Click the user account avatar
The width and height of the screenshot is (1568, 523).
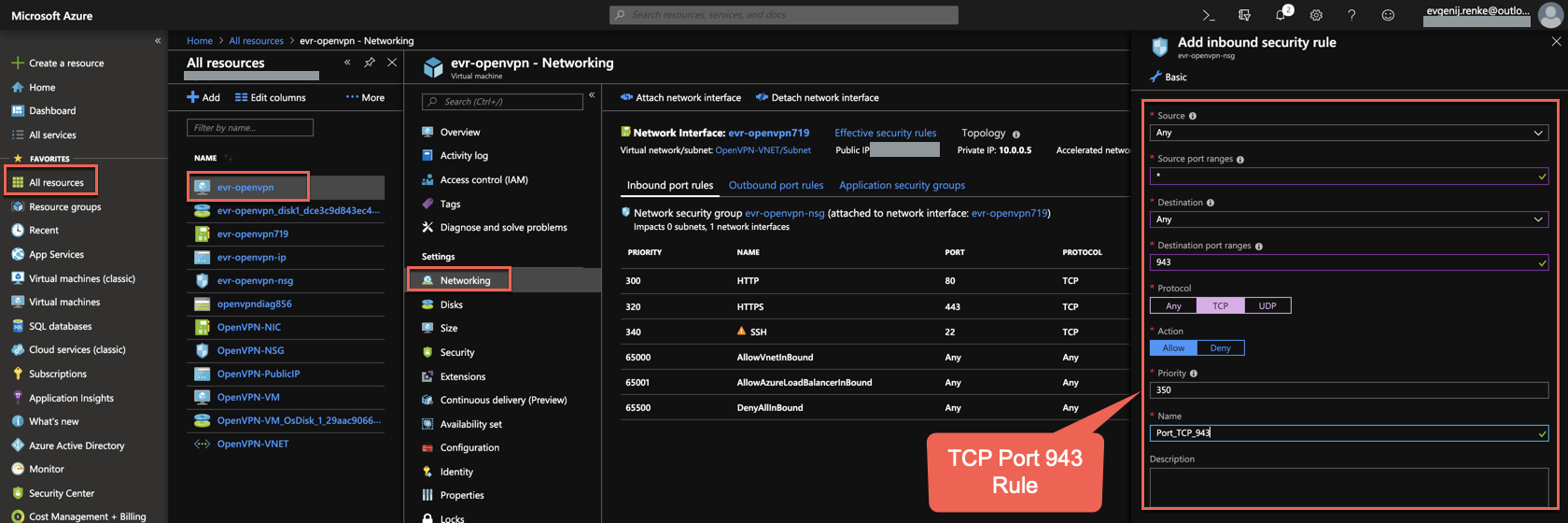(1550, 15)
